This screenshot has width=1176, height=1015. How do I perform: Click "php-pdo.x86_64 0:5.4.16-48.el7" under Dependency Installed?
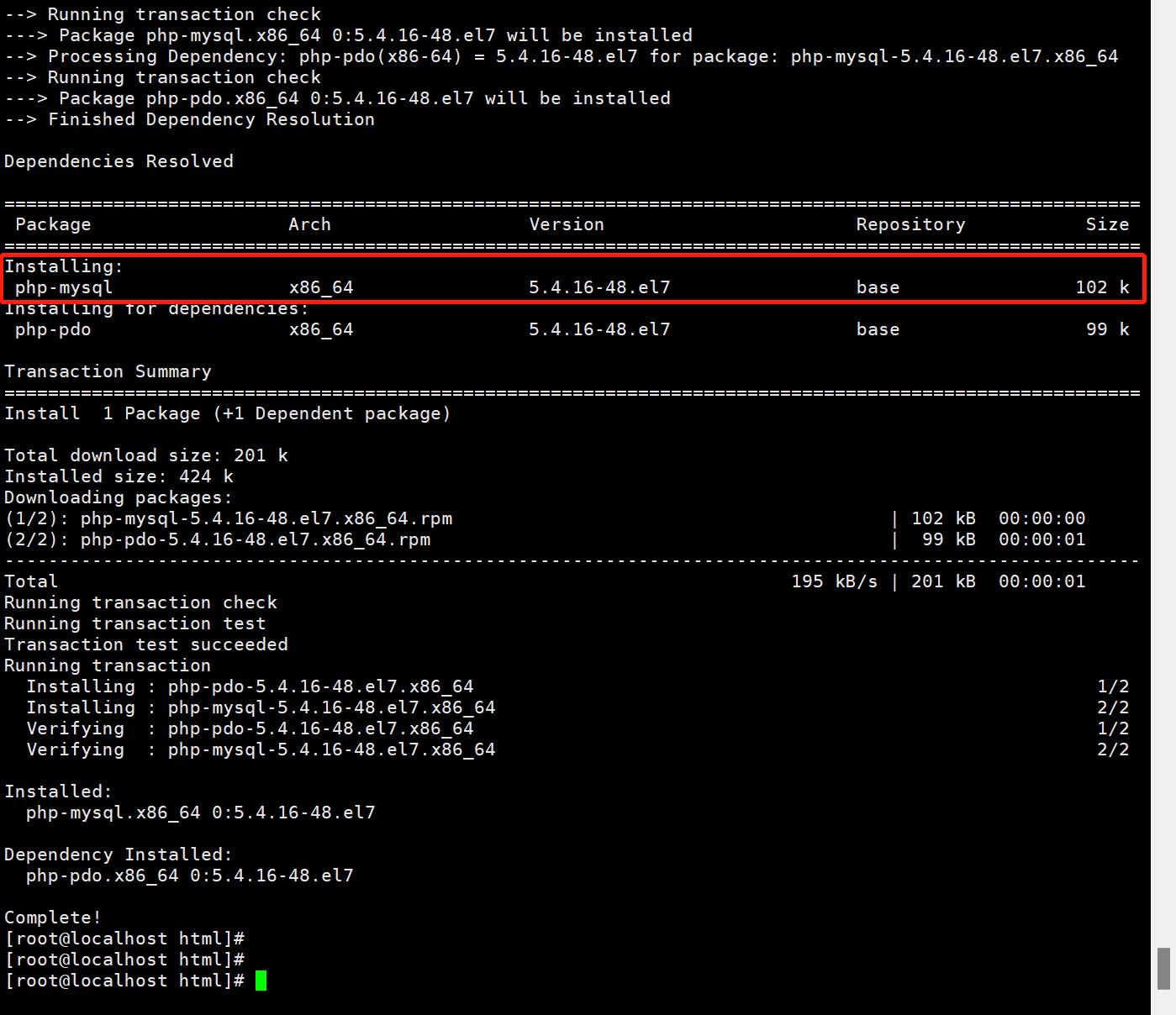click(190, 876)
